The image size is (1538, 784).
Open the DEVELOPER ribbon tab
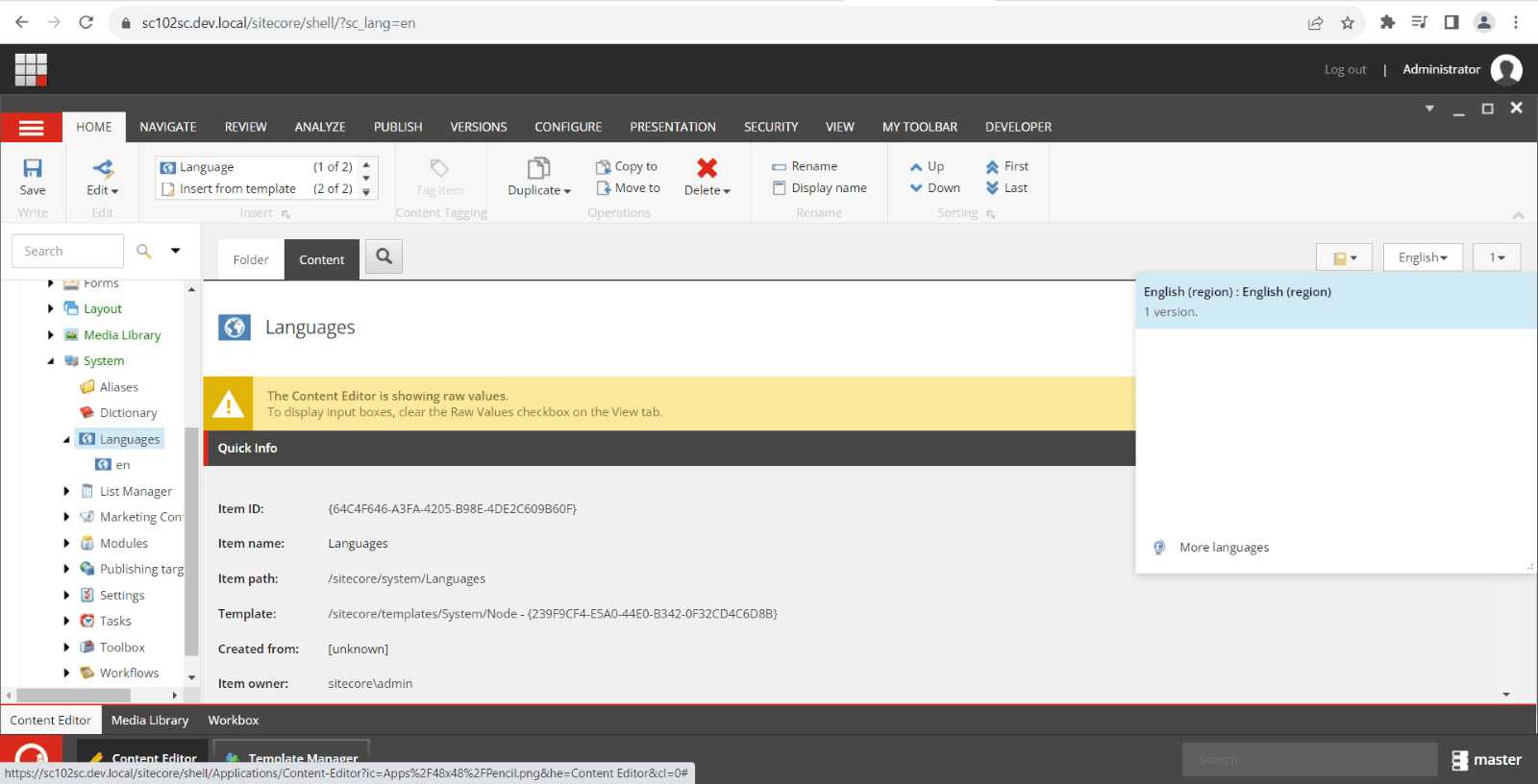pyautogui.click(x=1018, y=127)
